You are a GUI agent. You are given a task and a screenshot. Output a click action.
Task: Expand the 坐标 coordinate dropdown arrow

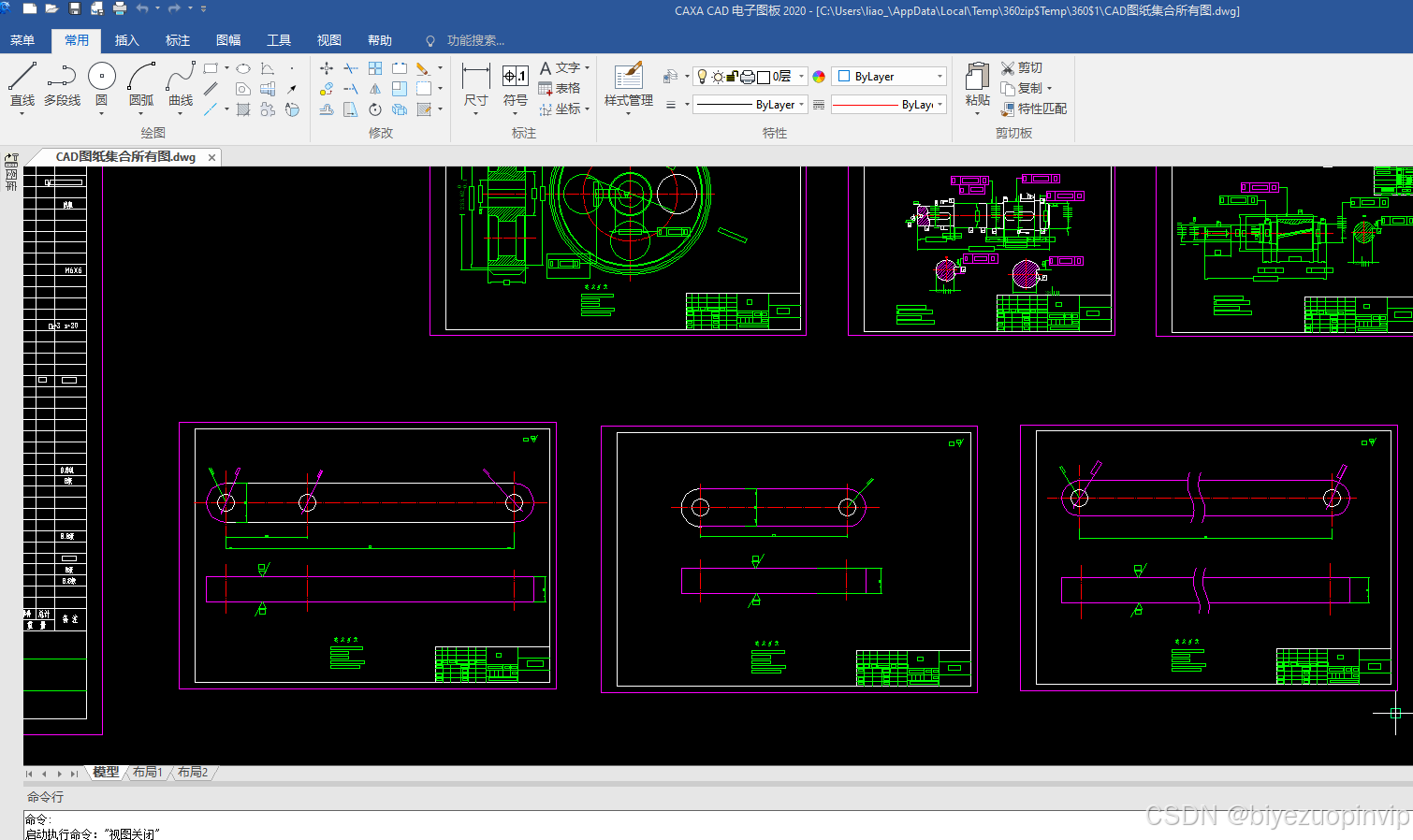(x=587, y=109)
